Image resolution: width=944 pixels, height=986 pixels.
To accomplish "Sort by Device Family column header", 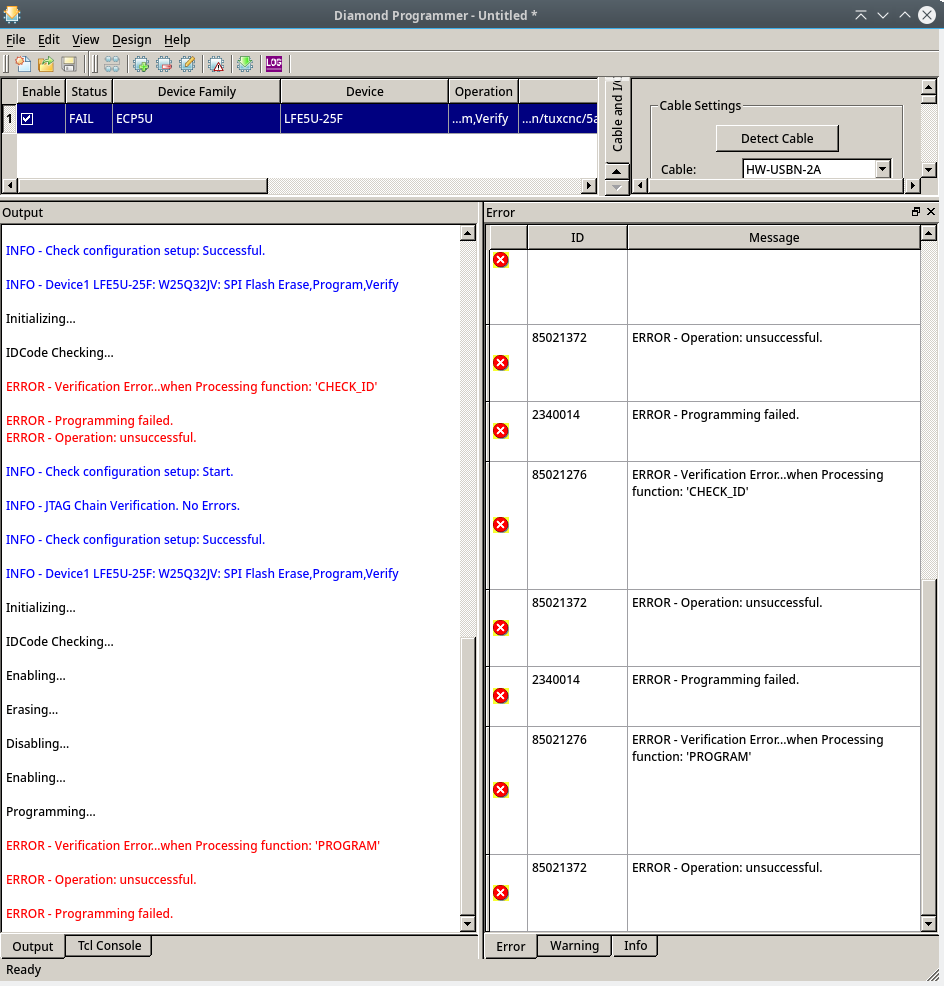I will [x=197, y=92].
